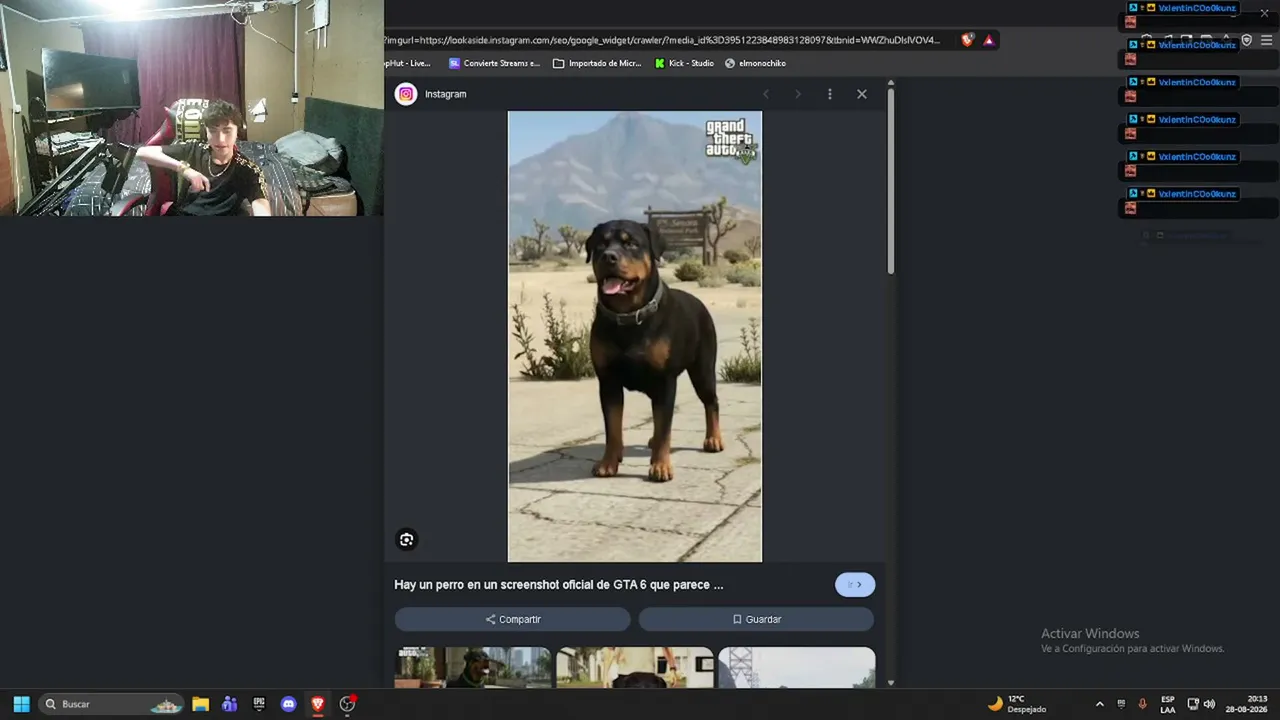Click the shield icon in the browser toolbar
The height and width of the screenshot is (720, 1280).
pyautogui.click(x=1247, y=40)
